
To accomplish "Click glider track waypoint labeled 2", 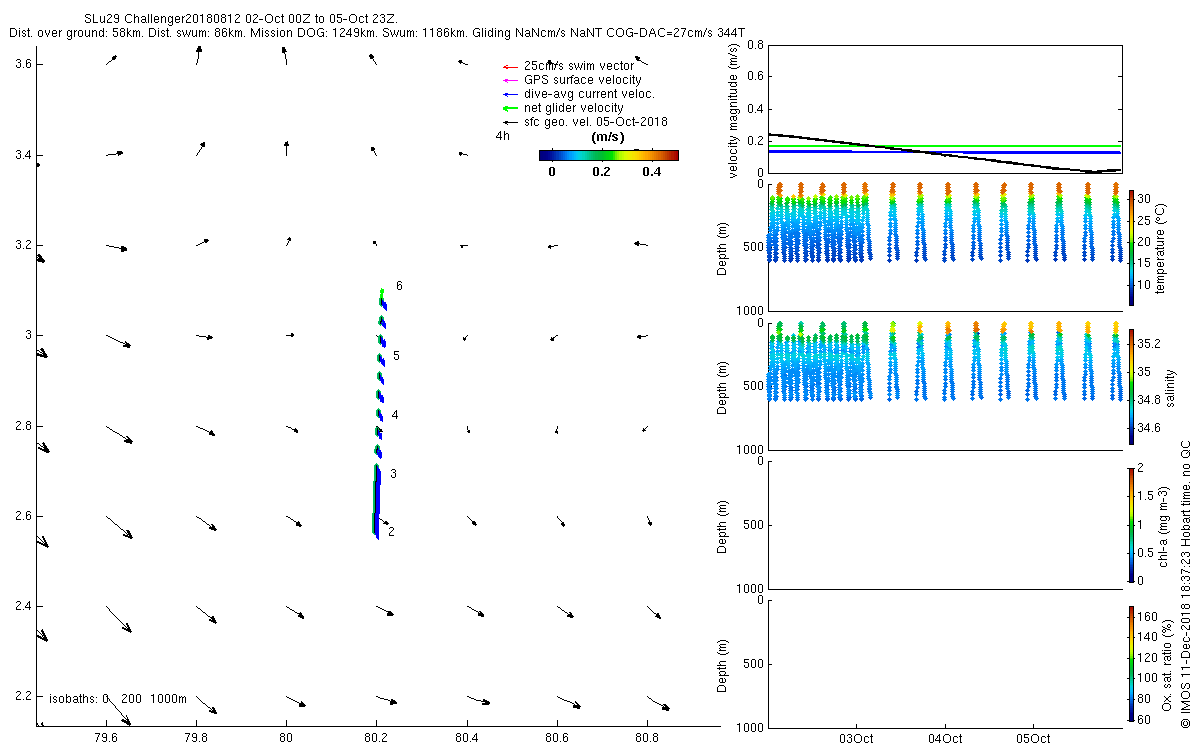I will coord(391,532).
